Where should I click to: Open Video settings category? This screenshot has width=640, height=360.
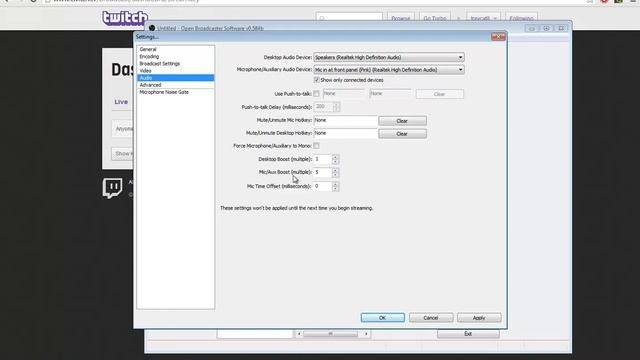click(x=145, y=71)
